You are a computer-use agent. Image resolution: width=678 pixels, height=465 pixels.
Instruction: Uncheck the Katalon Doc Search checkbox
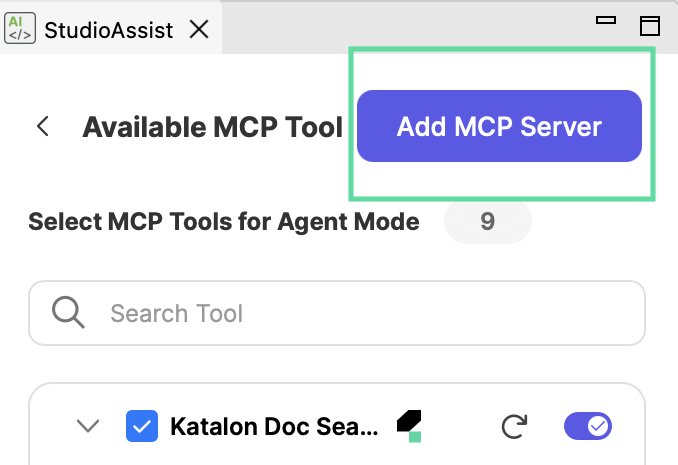click(142, 426)
